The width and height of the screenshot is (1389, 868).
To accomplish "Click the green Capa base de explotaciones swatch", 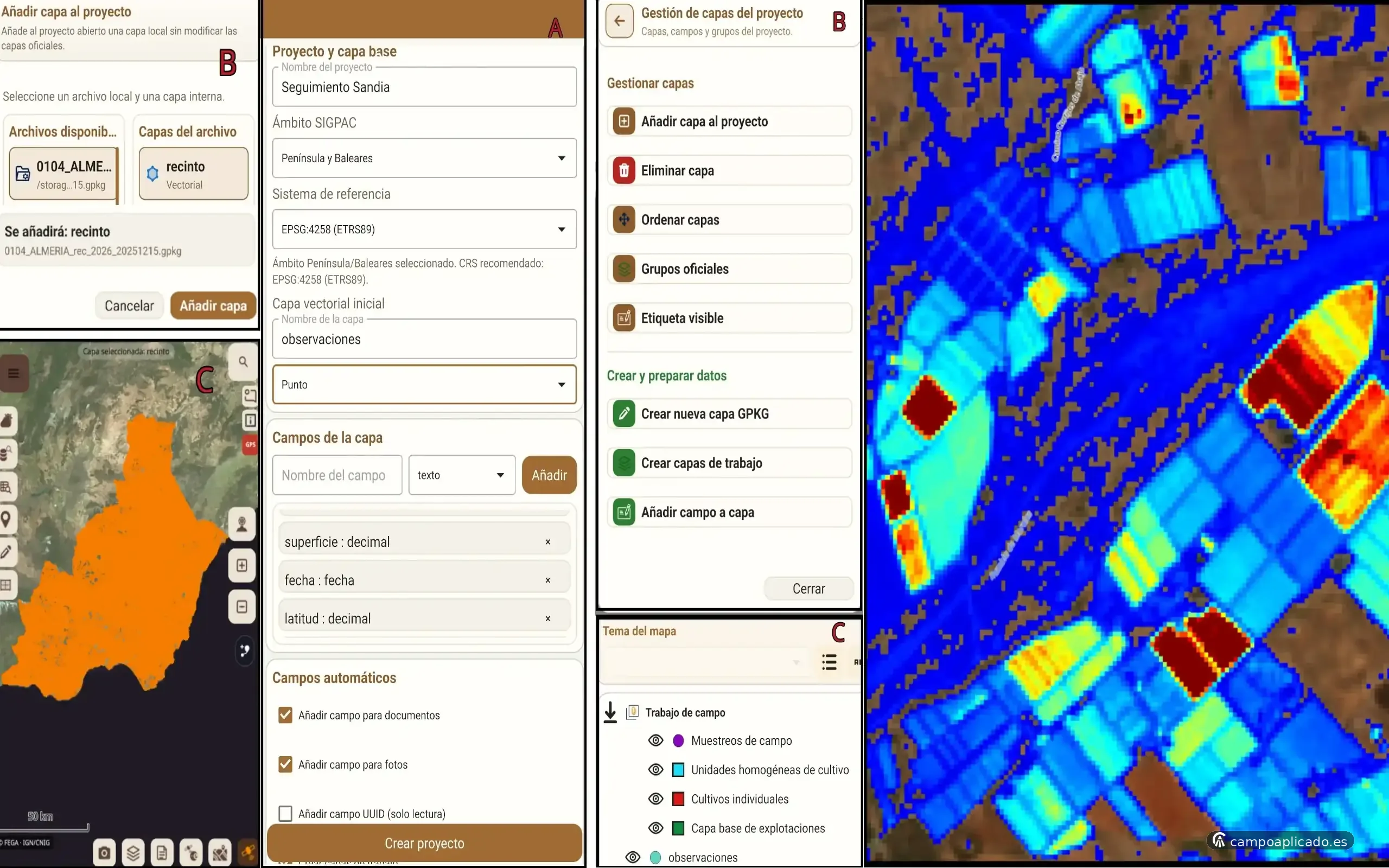I will [x=678, y=828].
